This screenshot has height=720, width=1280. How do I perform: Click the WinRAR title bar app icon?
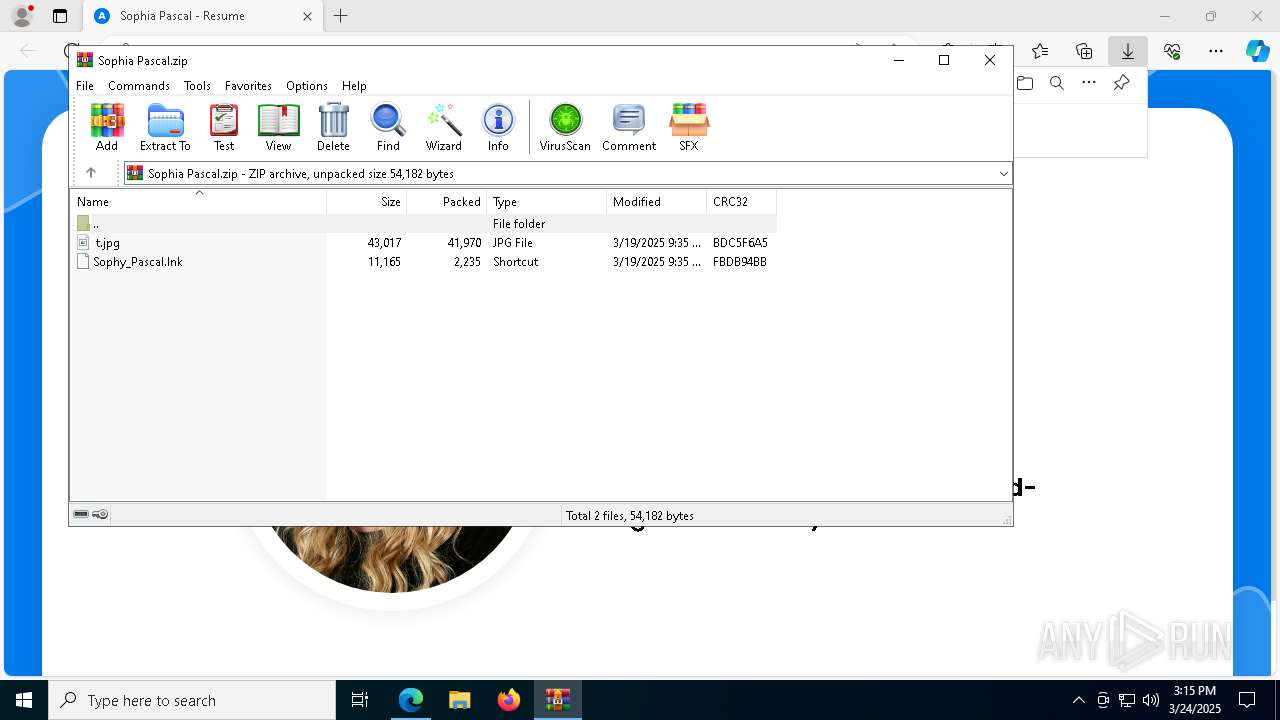[x=85, y=60]
